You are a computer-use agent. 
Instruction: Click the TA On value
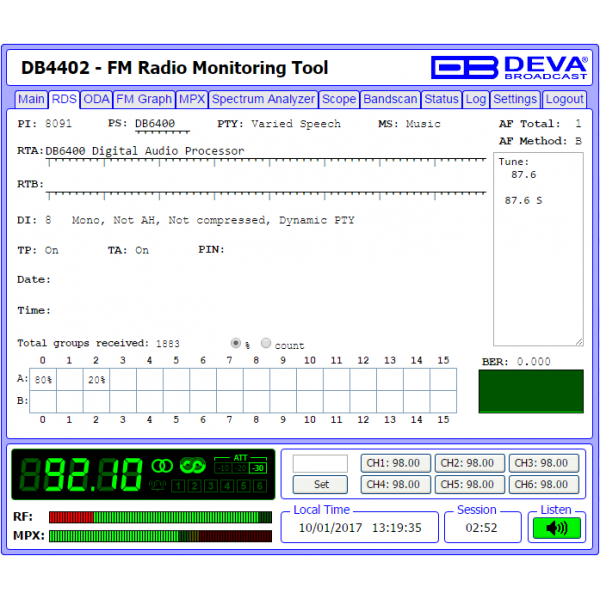(142, 250)
